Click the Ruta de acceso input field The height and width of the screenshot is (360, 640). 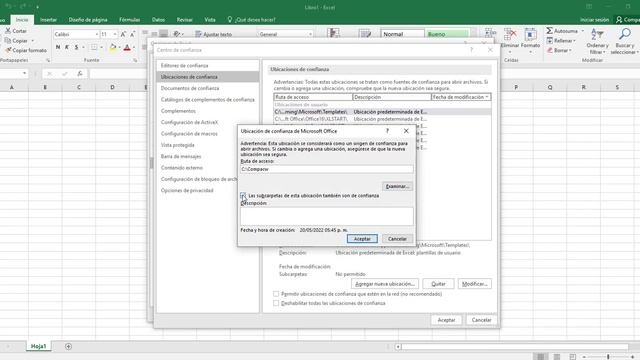coord(327,169)
